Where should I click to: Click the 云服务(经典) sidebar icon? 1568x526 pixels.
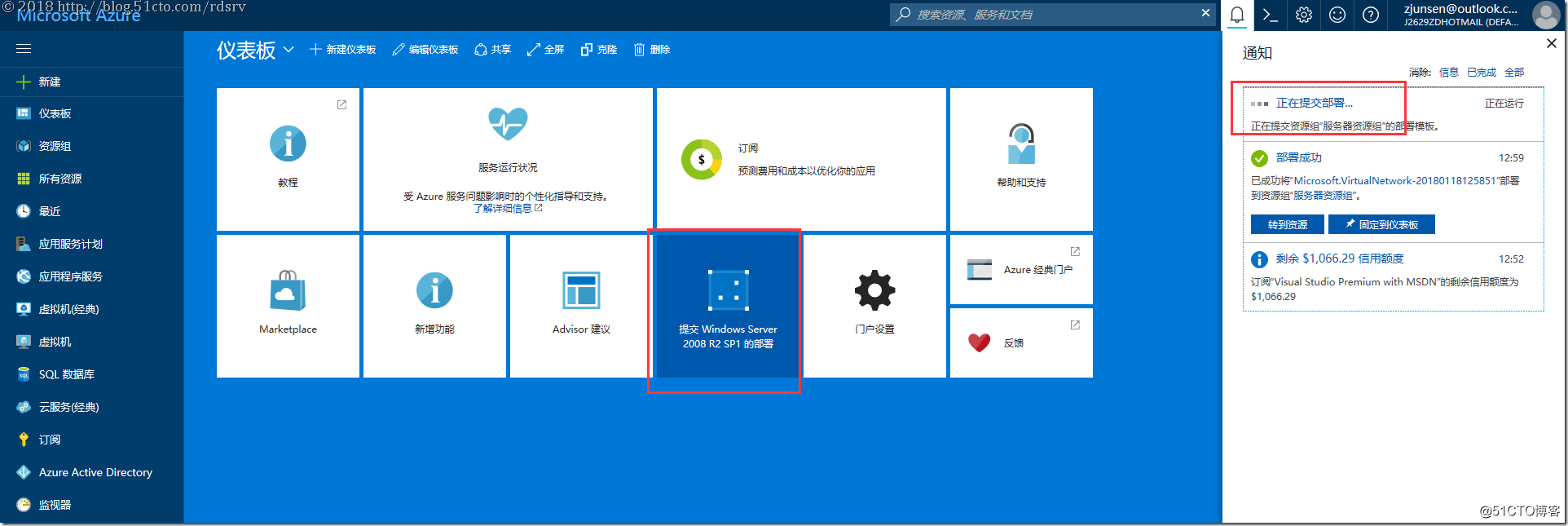[24, 407]
